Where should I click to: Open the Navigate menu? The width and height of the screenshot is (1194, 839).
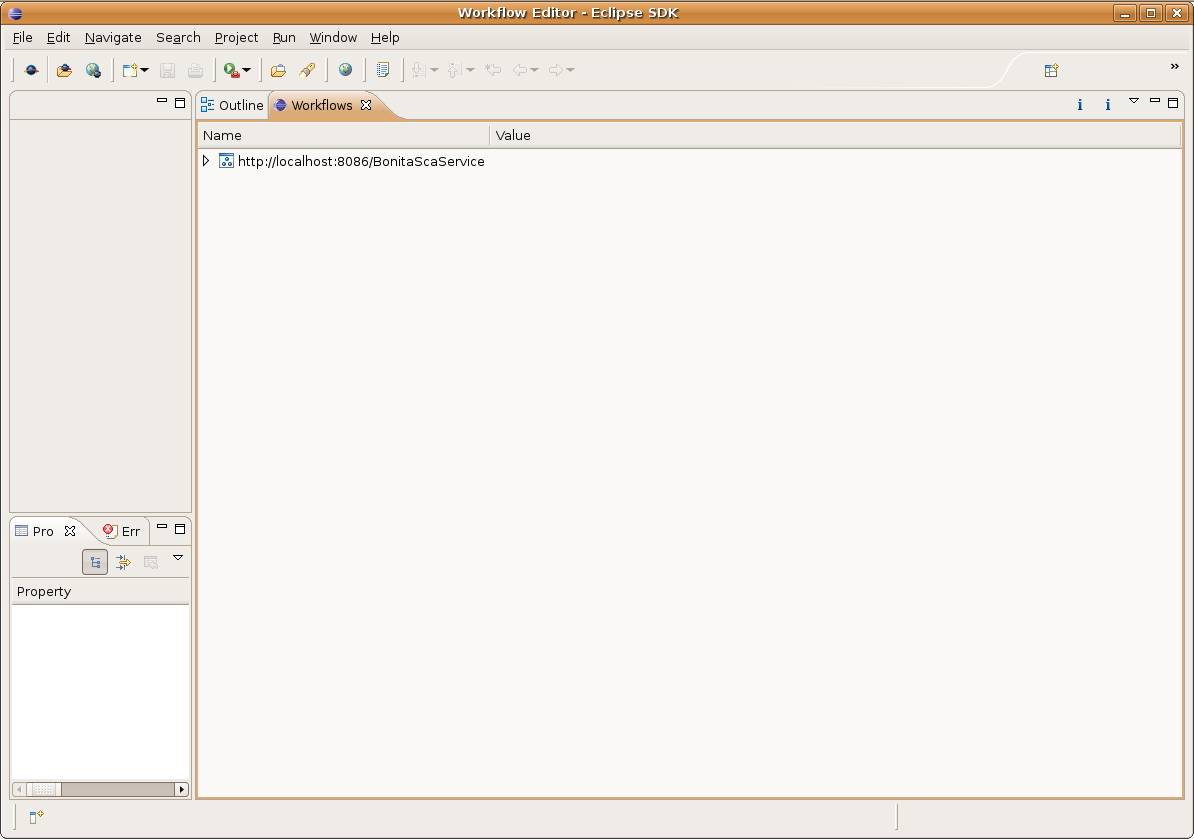[113, 37]
